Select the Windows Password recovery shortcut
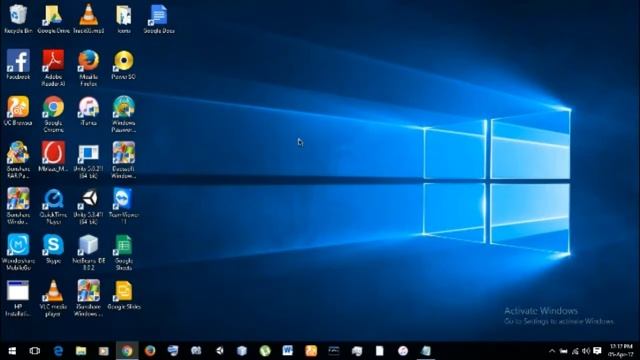640x360 pixels. 124,114
